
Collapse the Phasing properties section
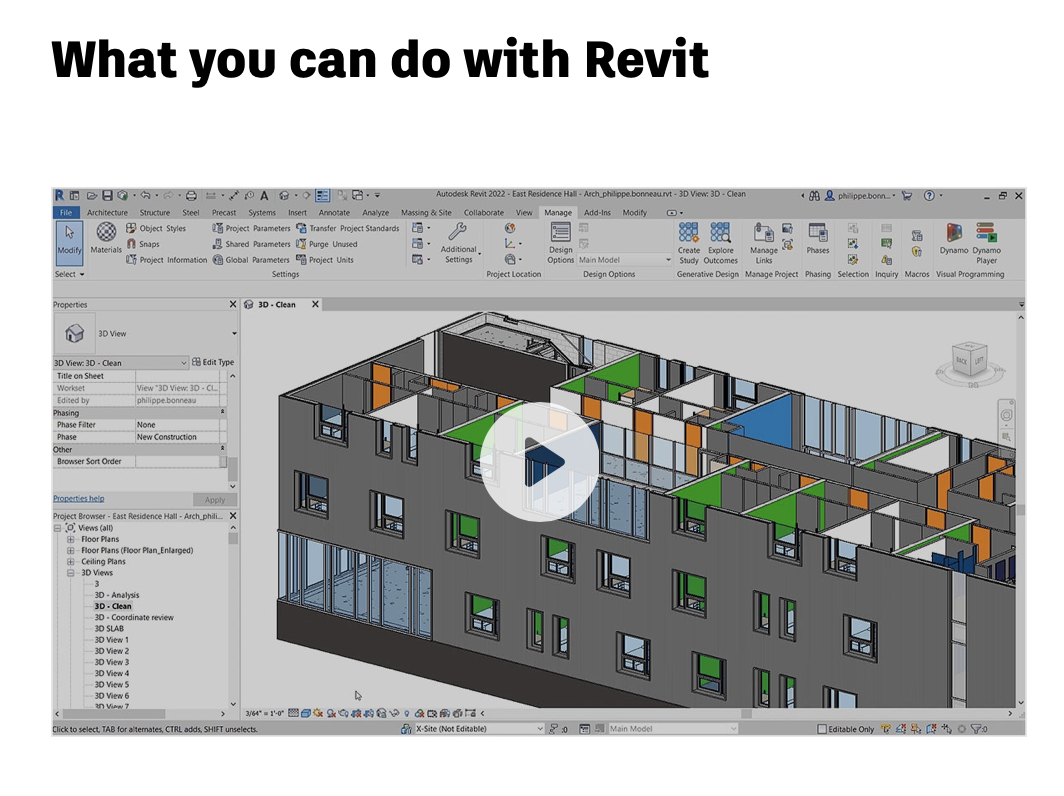click(x=222, y=412)
